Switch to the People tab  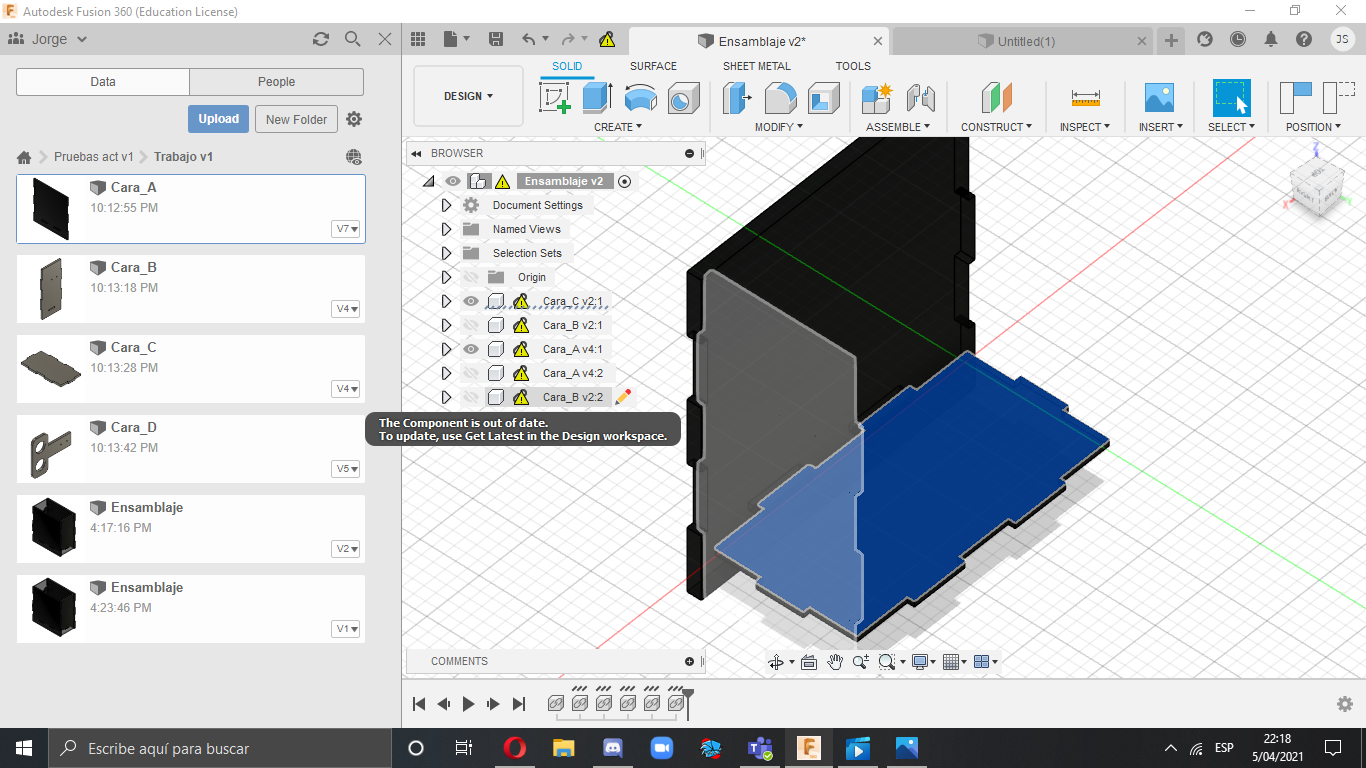click(x=276, y=82)
